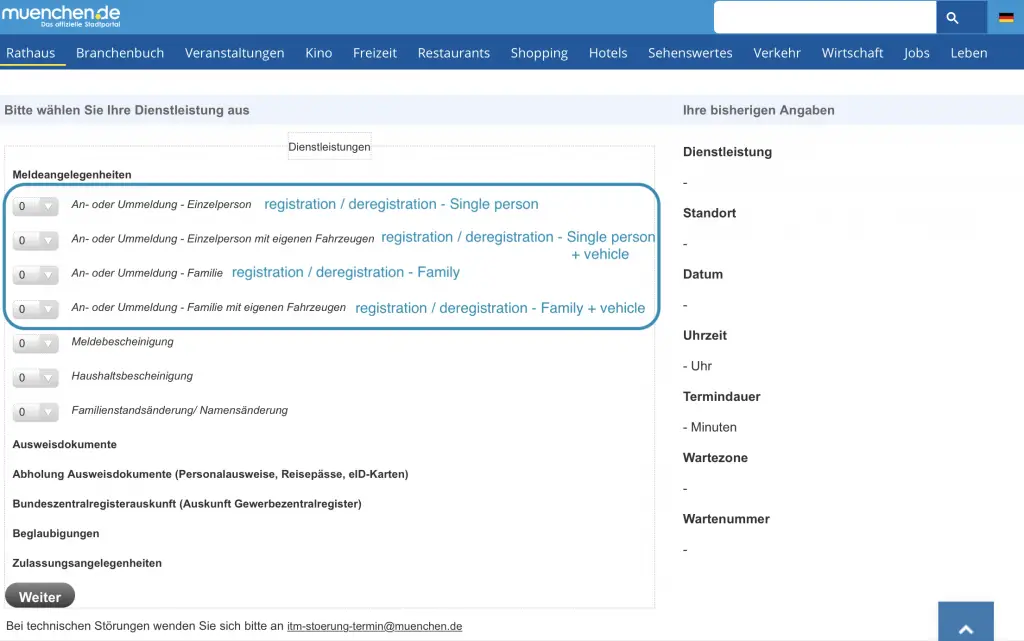1024x641 pixels.
Task: Click the itm-stoerung-termin@muenchen.de email link
Action: pyautogui.click(x=375, y=627)
